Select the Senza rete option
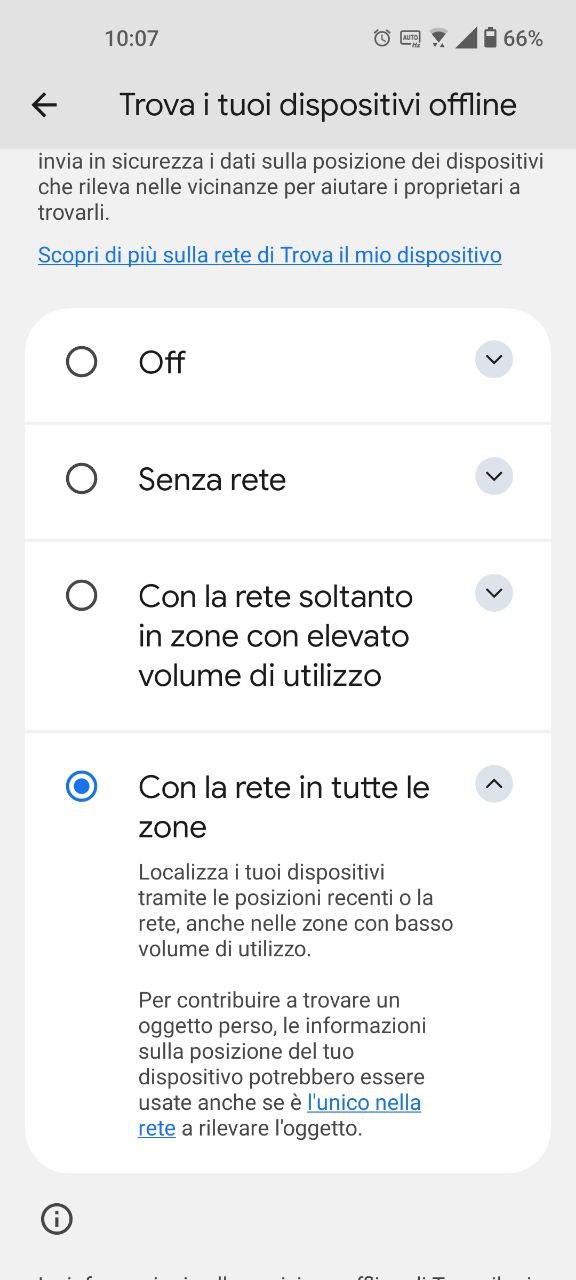 pyautogui.click(x=81, y=479)
